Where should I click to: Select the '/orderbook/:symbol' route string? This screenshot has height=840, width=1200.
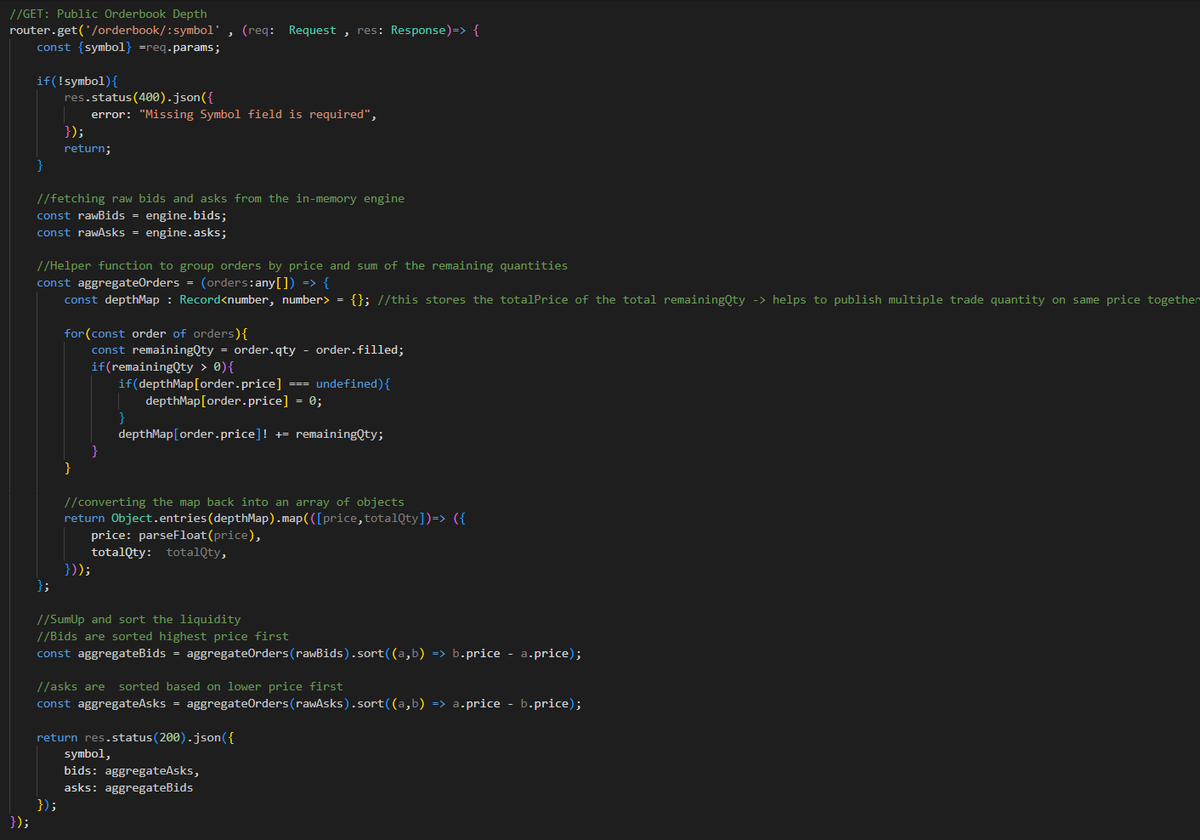tap(153, 30)
